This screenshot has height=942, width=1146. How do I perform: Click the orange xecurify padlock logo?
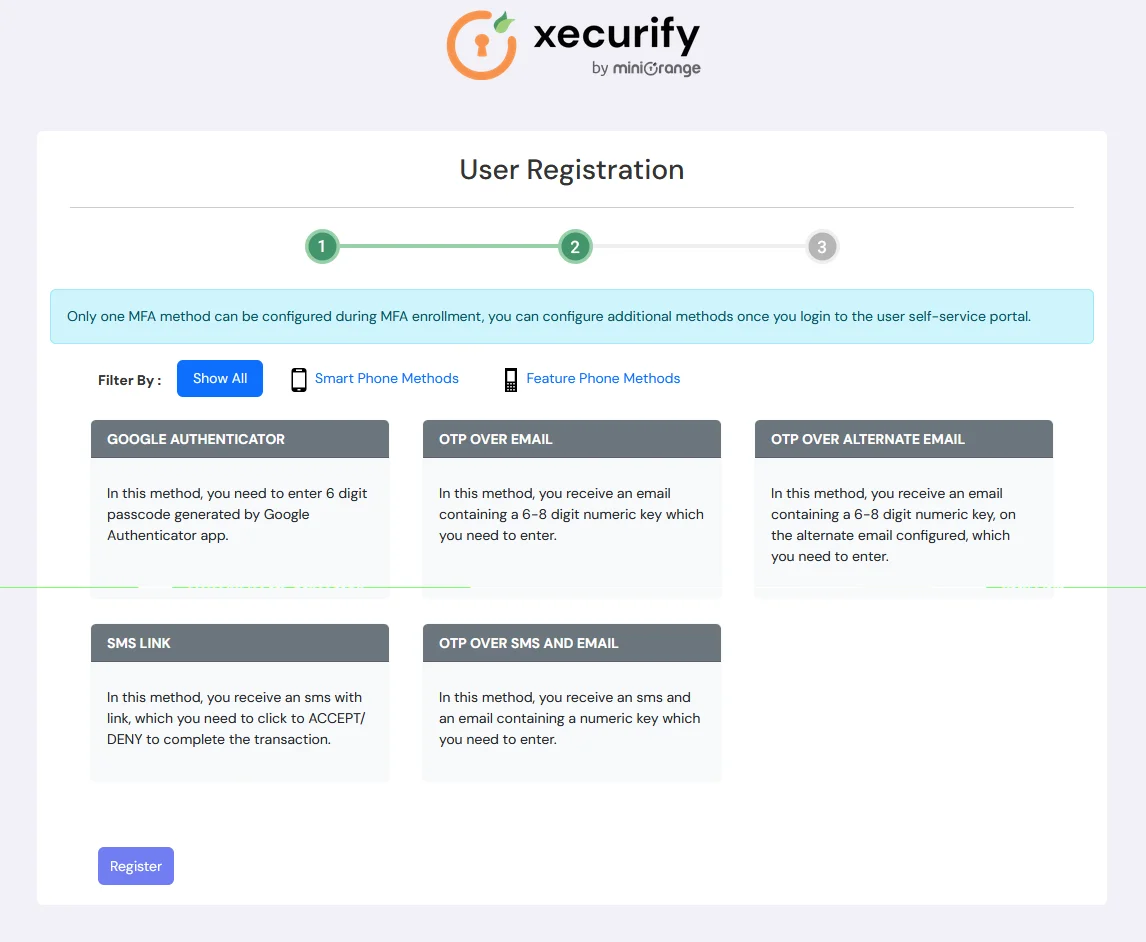pyautogui.click(x=480, y=45)
